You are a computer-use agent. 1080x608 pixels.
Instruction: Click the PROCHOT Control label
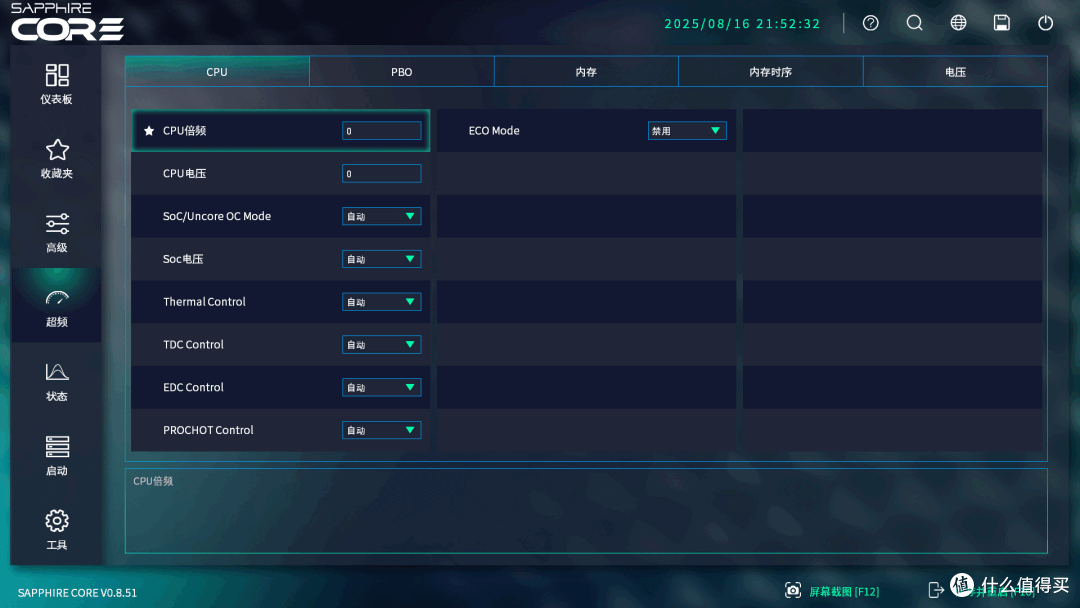pos(208,430)
